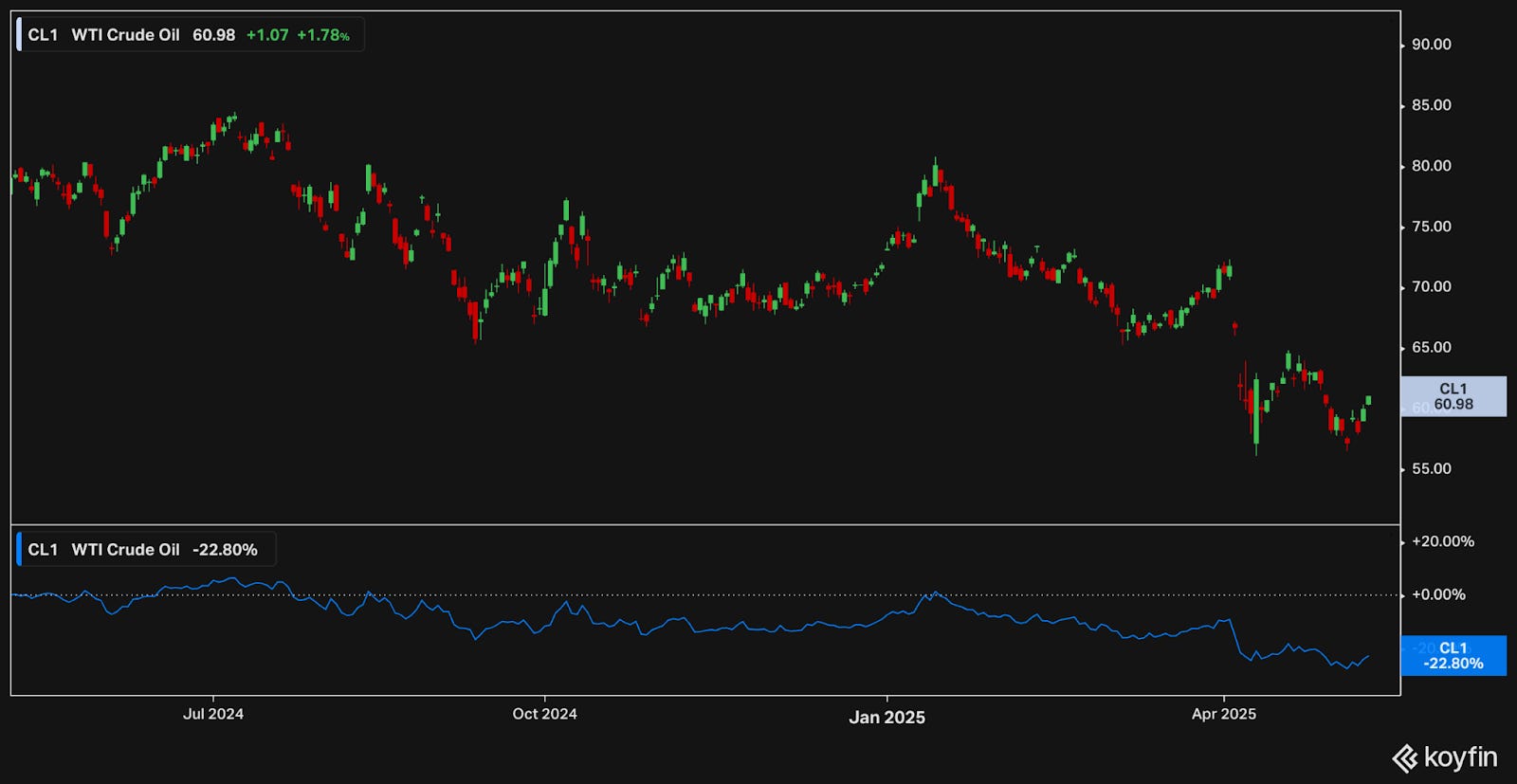Click the Koyfin logo
The height and width of the screenshot is (784, 1517).
(1444, 757)
